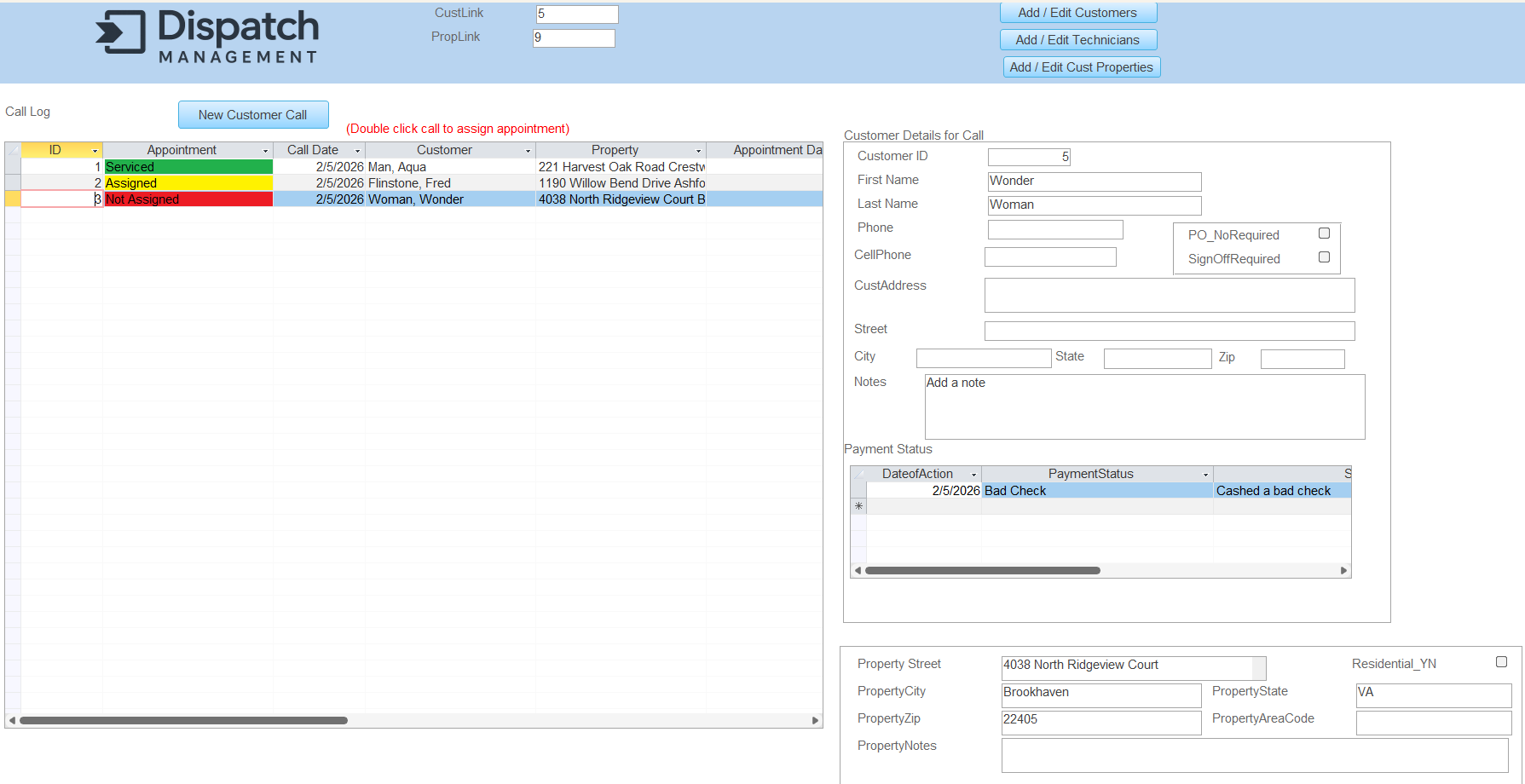This screenshot has width=1525, height=784.
Task: Click the Payment Status scroll left arrow
Action: click(x=858, y=571)
